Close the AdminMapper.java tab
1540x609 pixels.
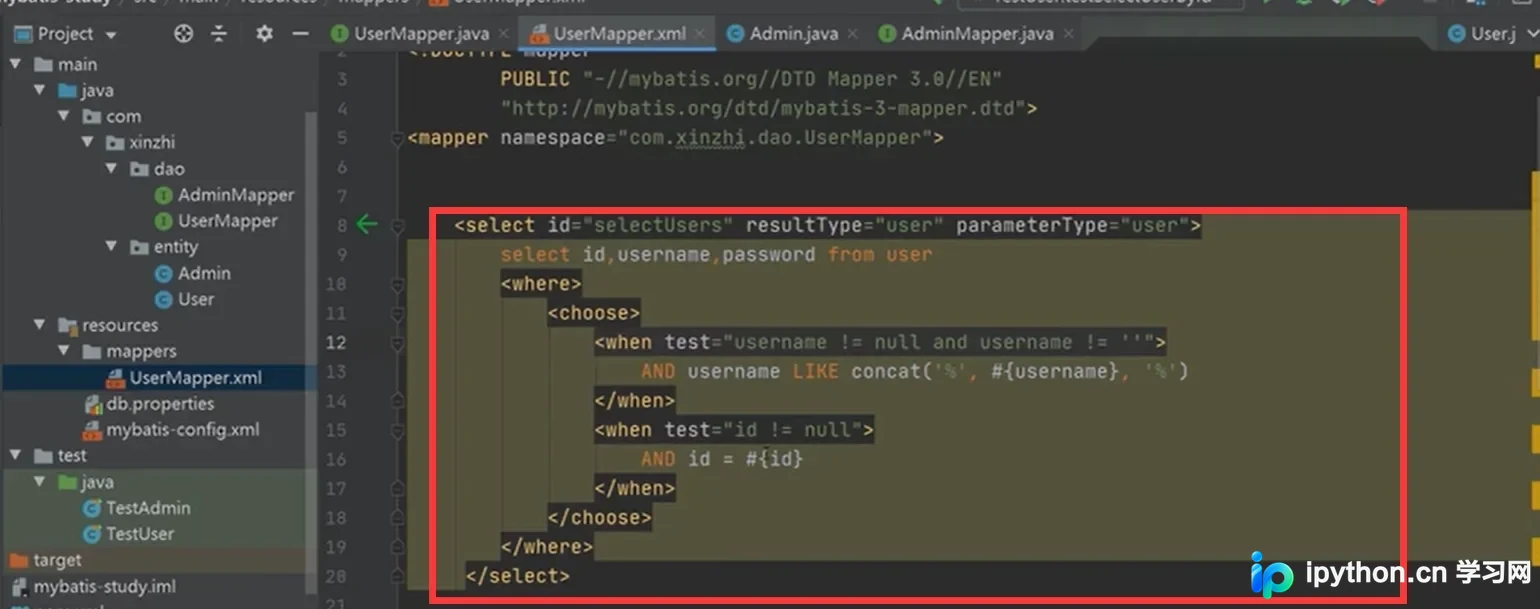coord(1068,34)
